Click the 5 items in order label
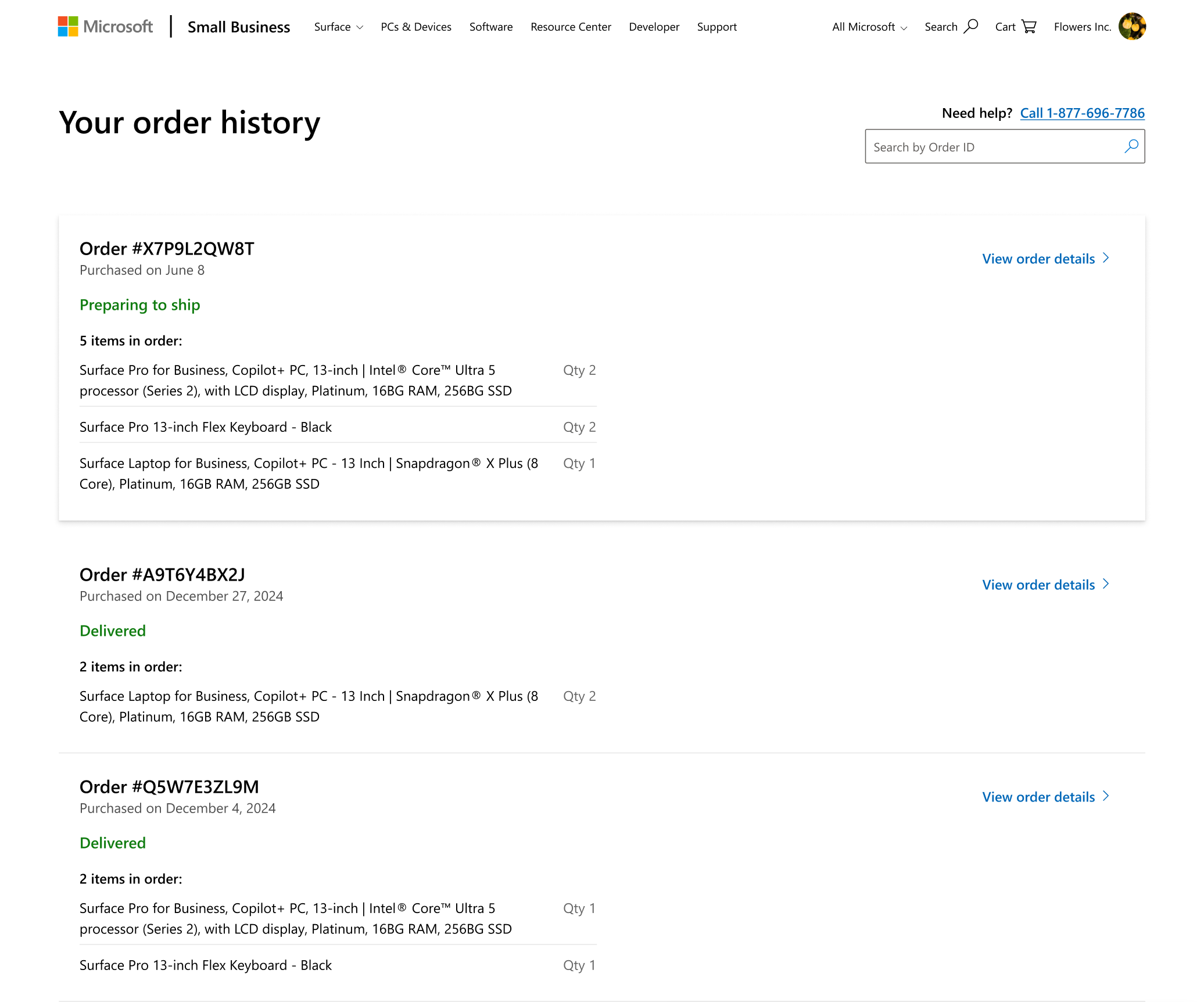 pyautogui.click(x=131, y=341)
